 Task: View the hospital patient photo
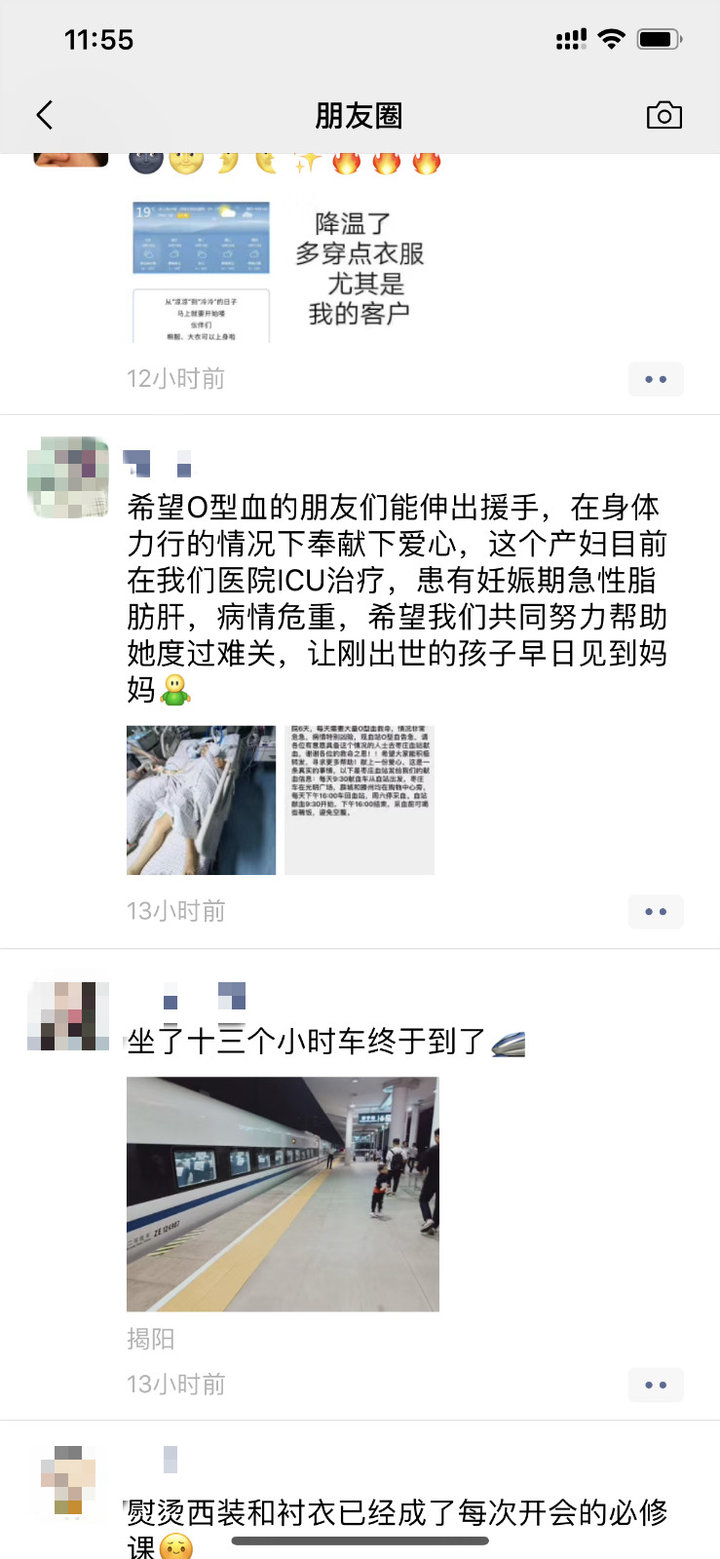pyautogui.click(x=201, y=800)
